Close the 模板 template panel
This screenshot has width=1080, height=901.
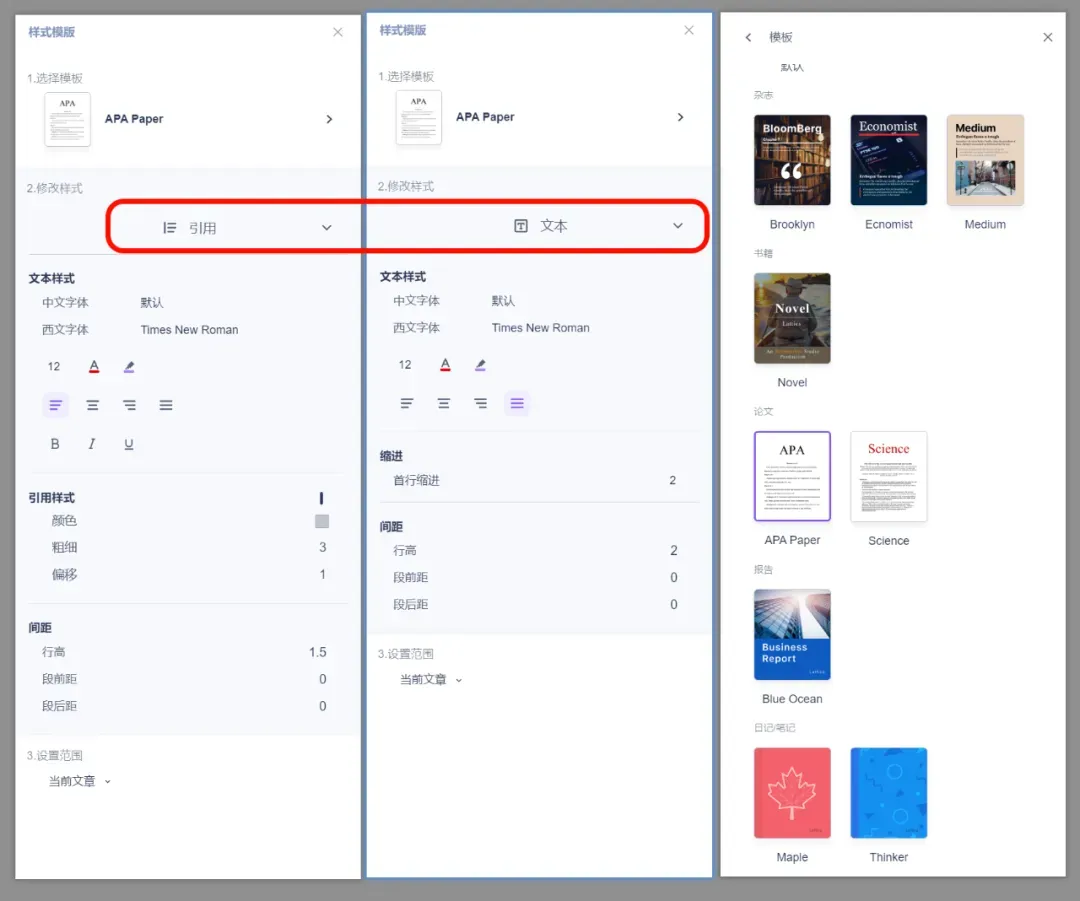pos(1048,37)
